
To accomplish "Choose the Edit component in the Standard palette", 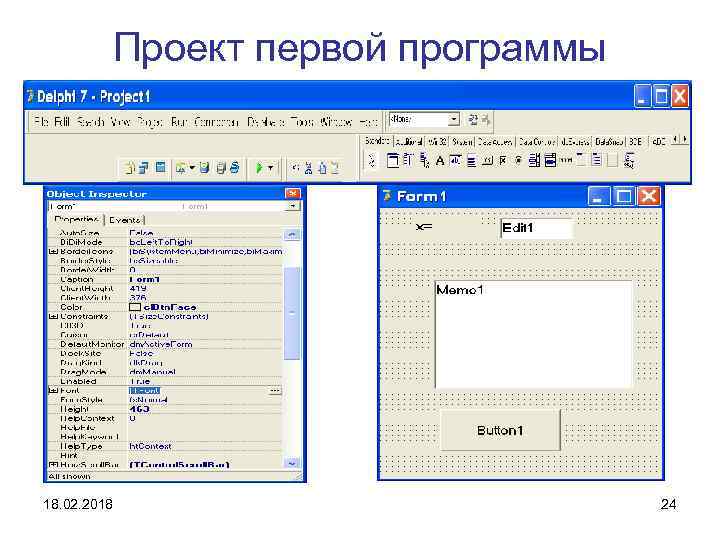I will (x=456, y=160).
